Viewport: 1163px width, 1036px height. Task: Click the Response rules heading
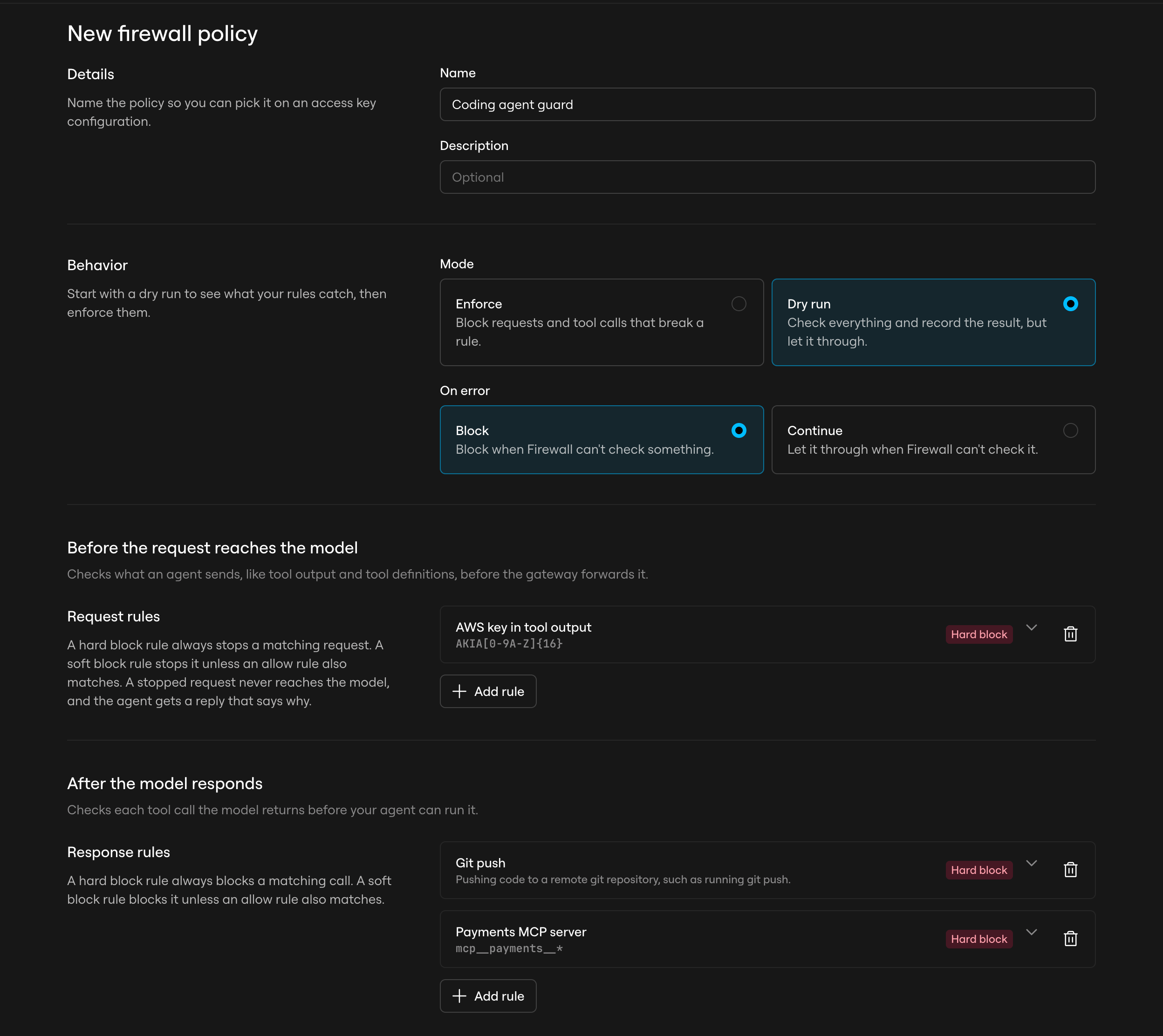[118, 852]
